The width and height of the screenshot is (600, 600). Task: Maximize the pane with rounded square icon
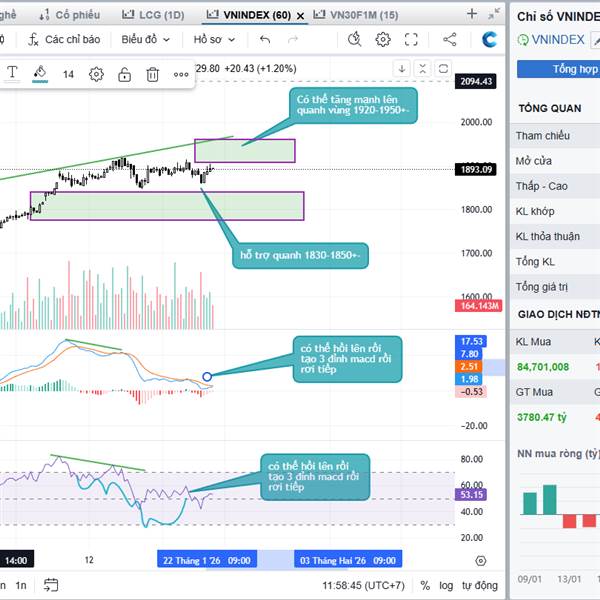click(443, 69)
